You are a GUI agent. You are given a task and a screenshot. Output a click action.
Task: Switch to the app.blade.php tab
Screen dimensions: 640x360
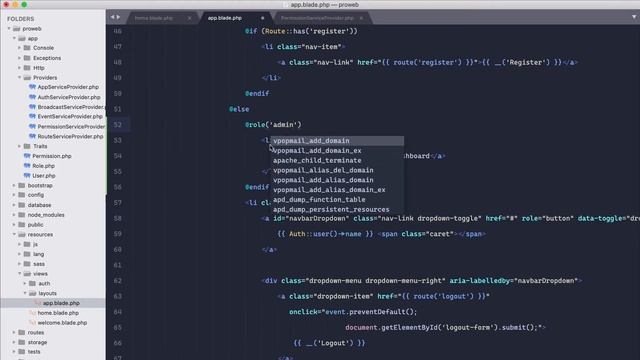(x=224, y=18)
